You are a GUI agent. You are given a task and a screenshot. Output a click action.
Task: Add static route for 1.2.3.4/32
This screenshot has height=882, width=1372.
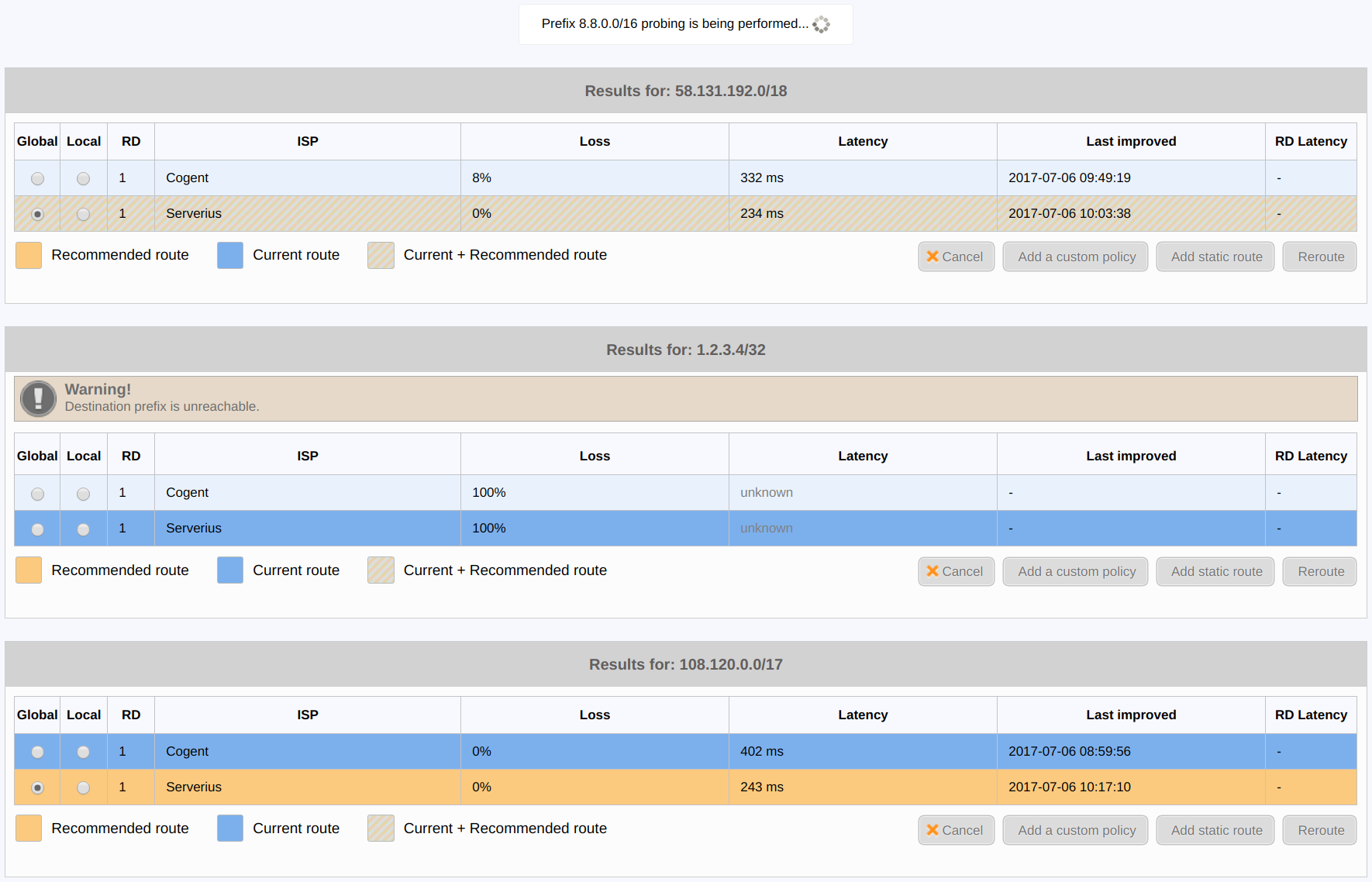(x=1215, y=571)
